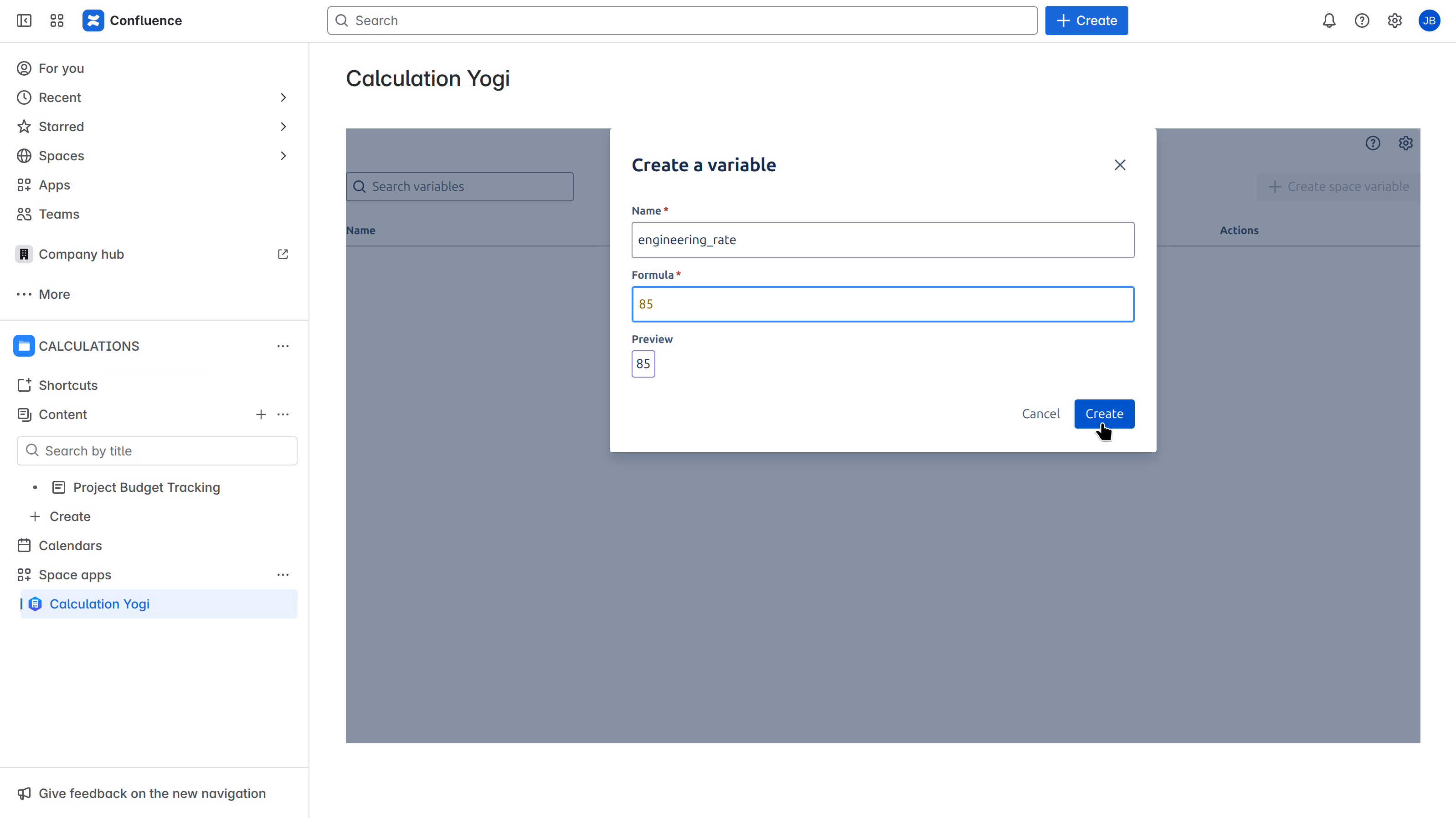
Task: Click Create to save the engineering_rate variable
Action: click(x=1103, y=414)
